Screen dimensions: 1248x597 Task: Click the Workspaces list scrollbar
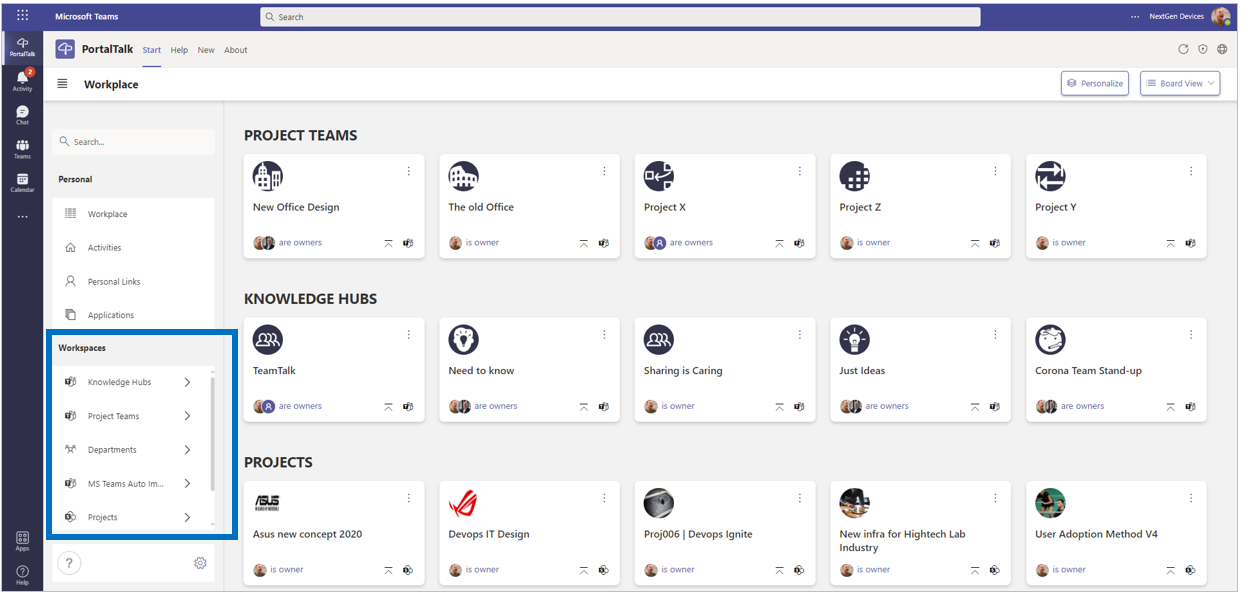tap(213, 435)
